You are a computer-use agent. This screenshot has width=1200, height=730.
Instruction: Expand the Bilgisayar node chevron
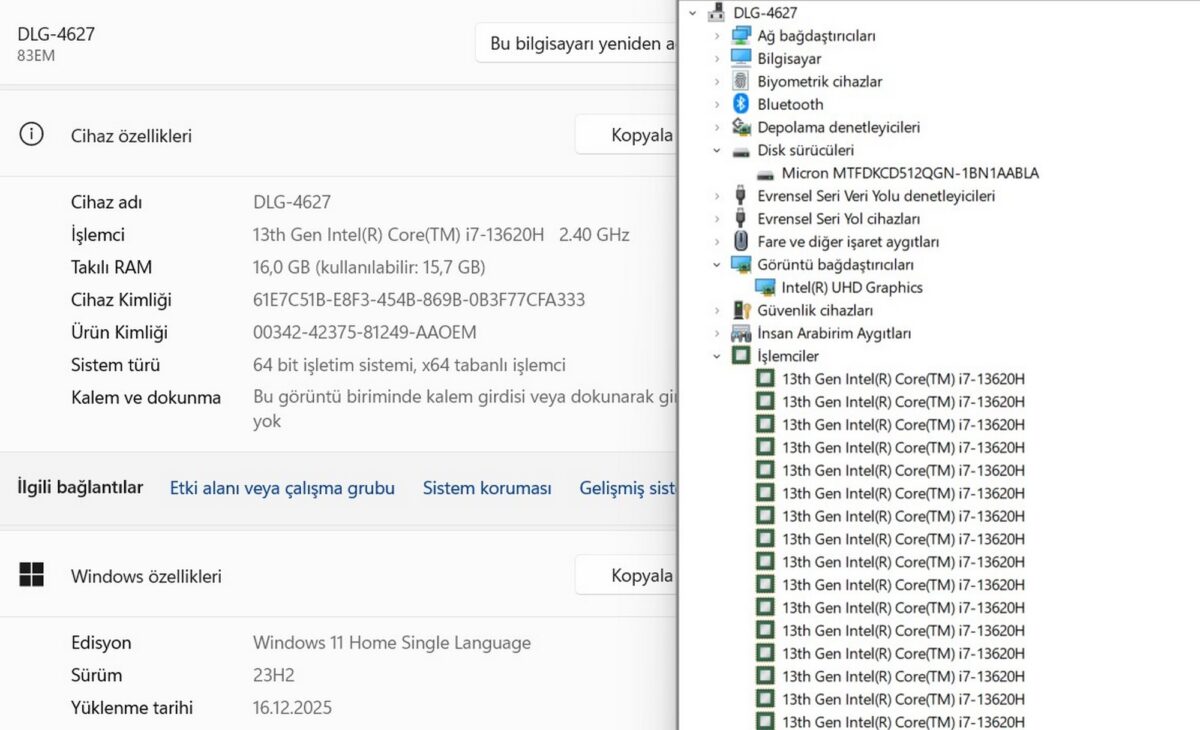tap(717, 59)
